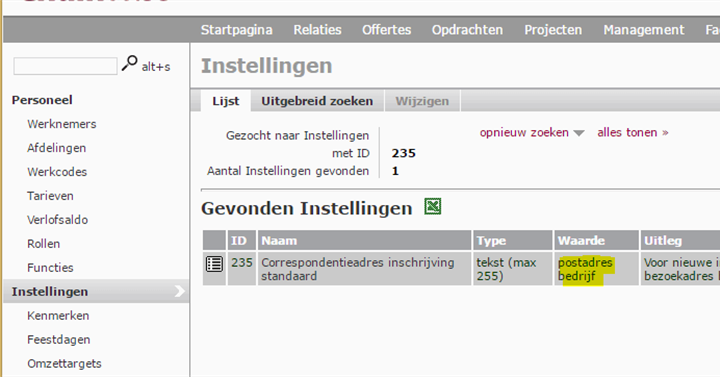The image size is (720, 377).
Task: Open Omzettargets in the sidebar
Action: 64,363
